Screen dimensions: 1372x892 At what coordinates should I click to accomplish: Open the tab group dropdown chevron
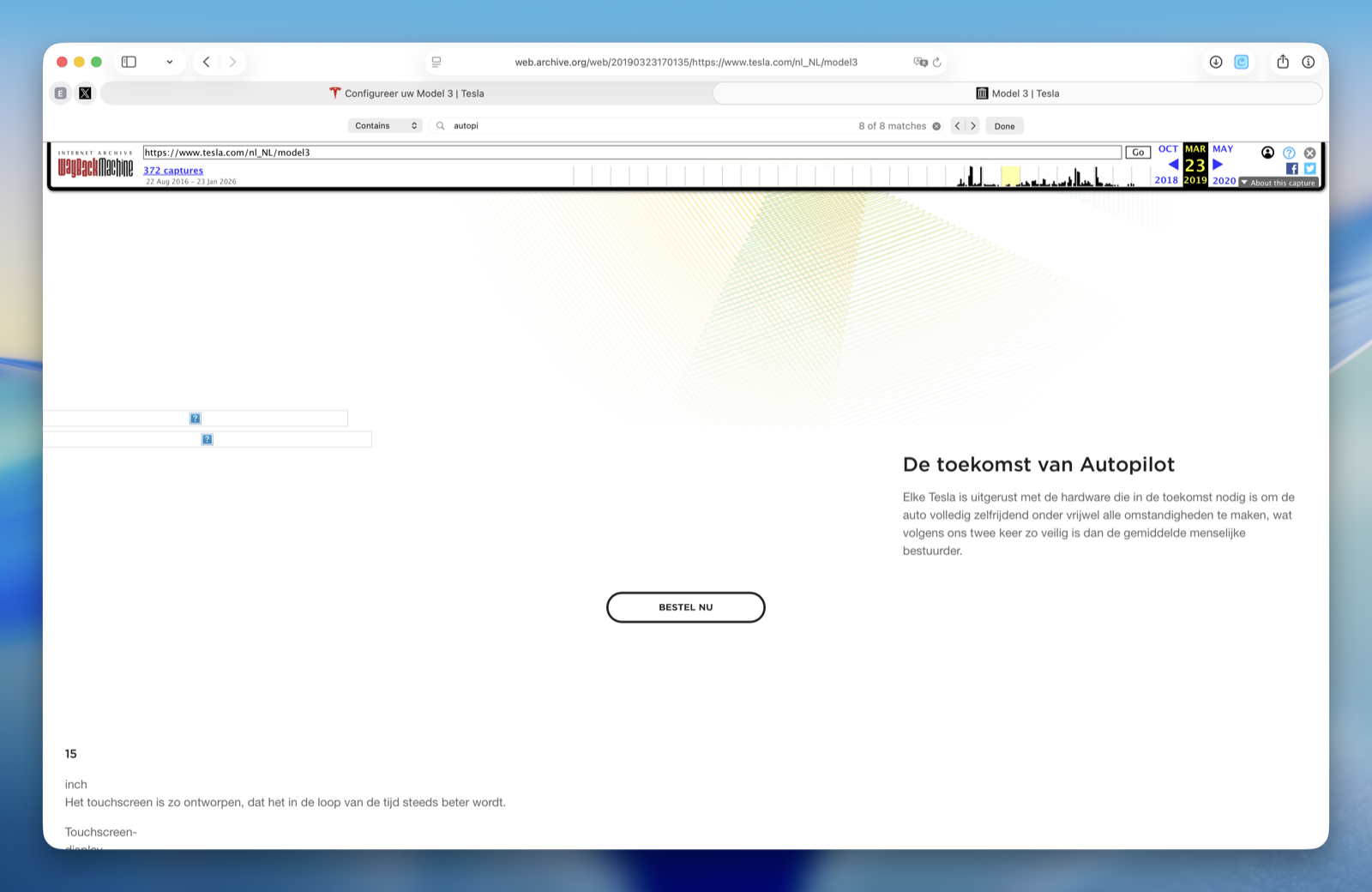[170, 62]
